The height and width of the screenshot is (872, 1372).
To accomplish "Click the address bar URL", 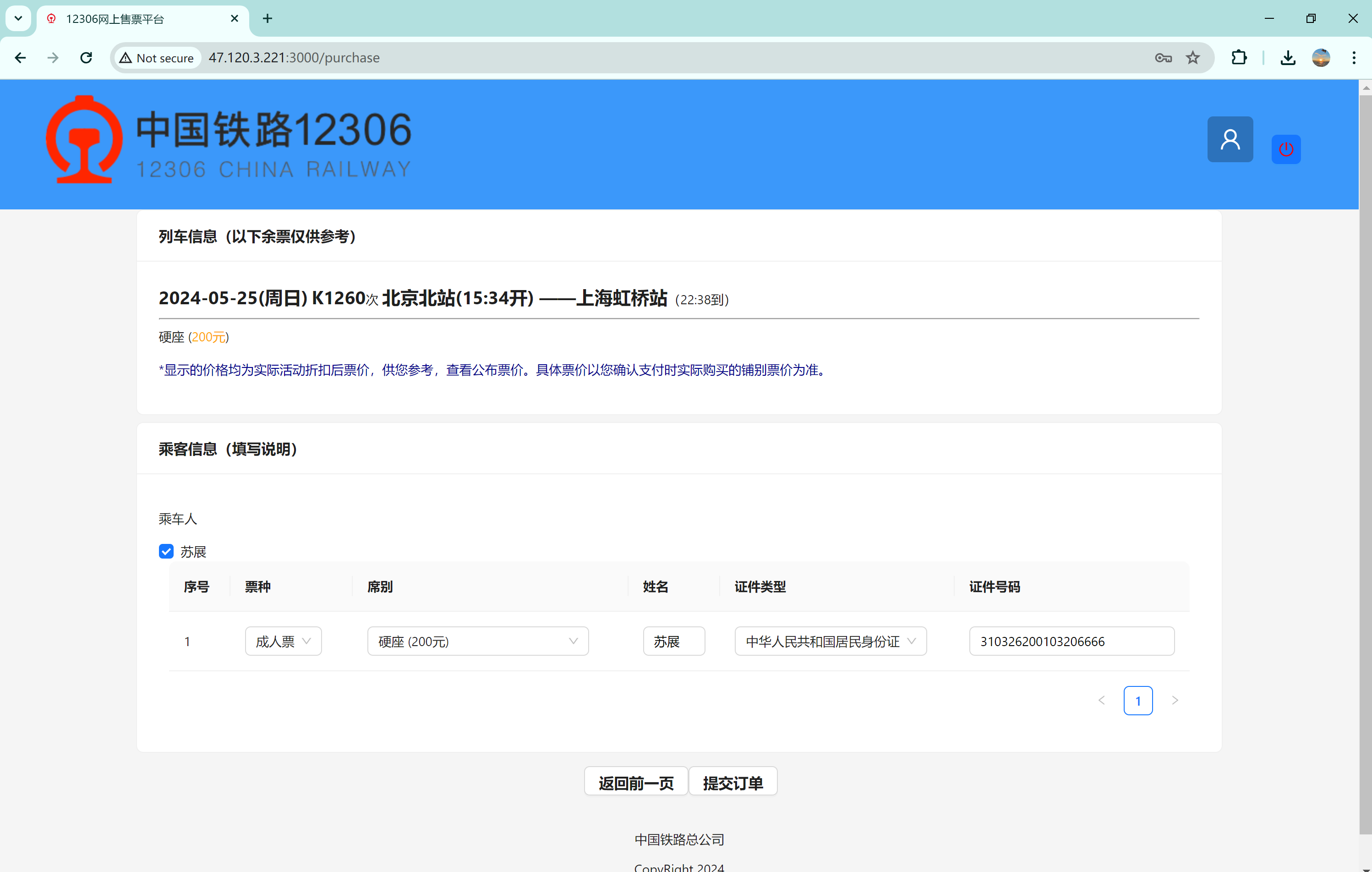I will (294, 58).
